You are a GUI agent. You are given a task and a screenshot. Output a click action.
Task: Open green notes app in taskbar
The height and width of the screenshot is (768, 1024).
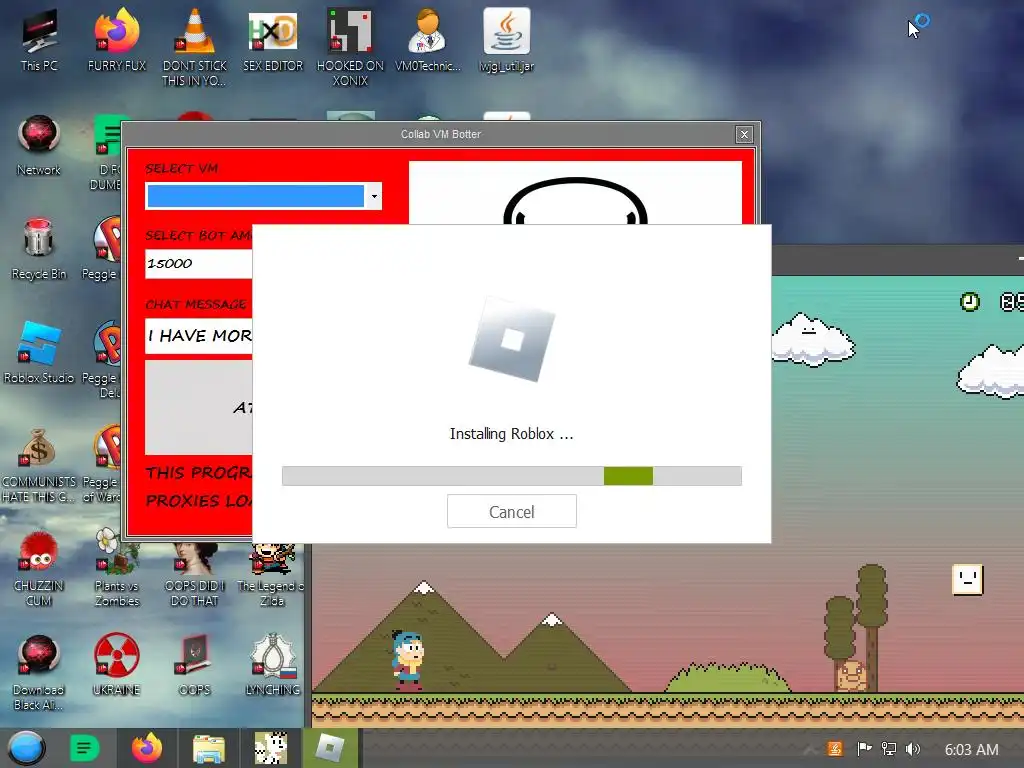click(x=84, y=748)
